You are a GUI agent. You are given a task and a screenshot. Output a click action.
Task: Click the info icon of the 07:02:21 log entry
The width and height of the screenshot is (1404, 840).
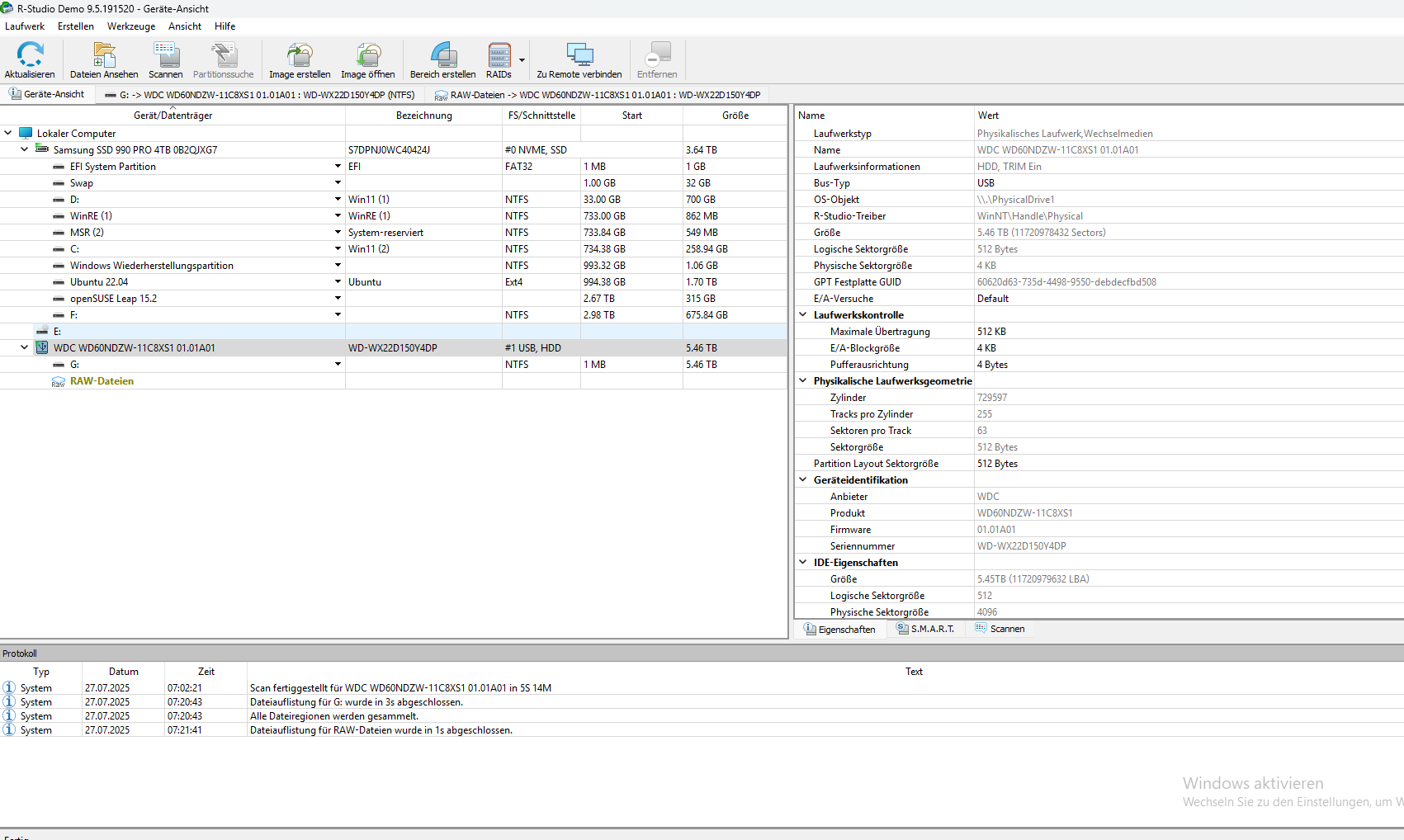coord(9,687)
